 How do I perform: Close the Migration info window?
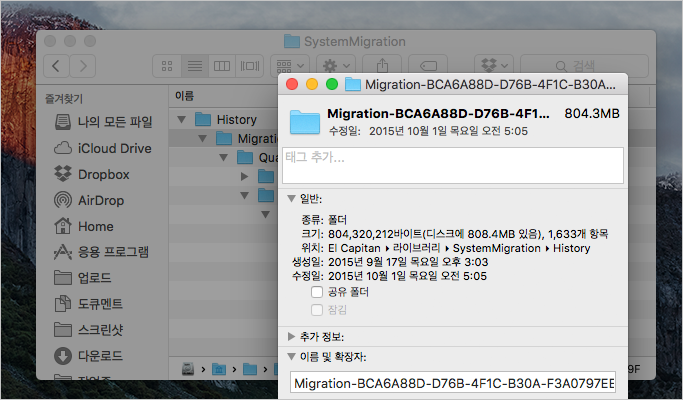(292, 84)
